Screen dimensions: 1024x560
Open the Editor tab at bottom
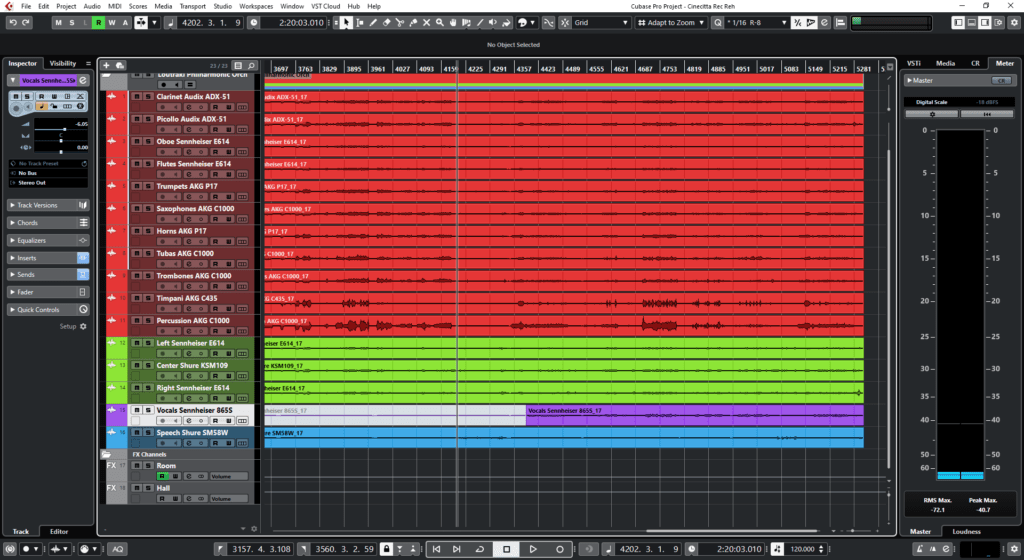(59, 531)
